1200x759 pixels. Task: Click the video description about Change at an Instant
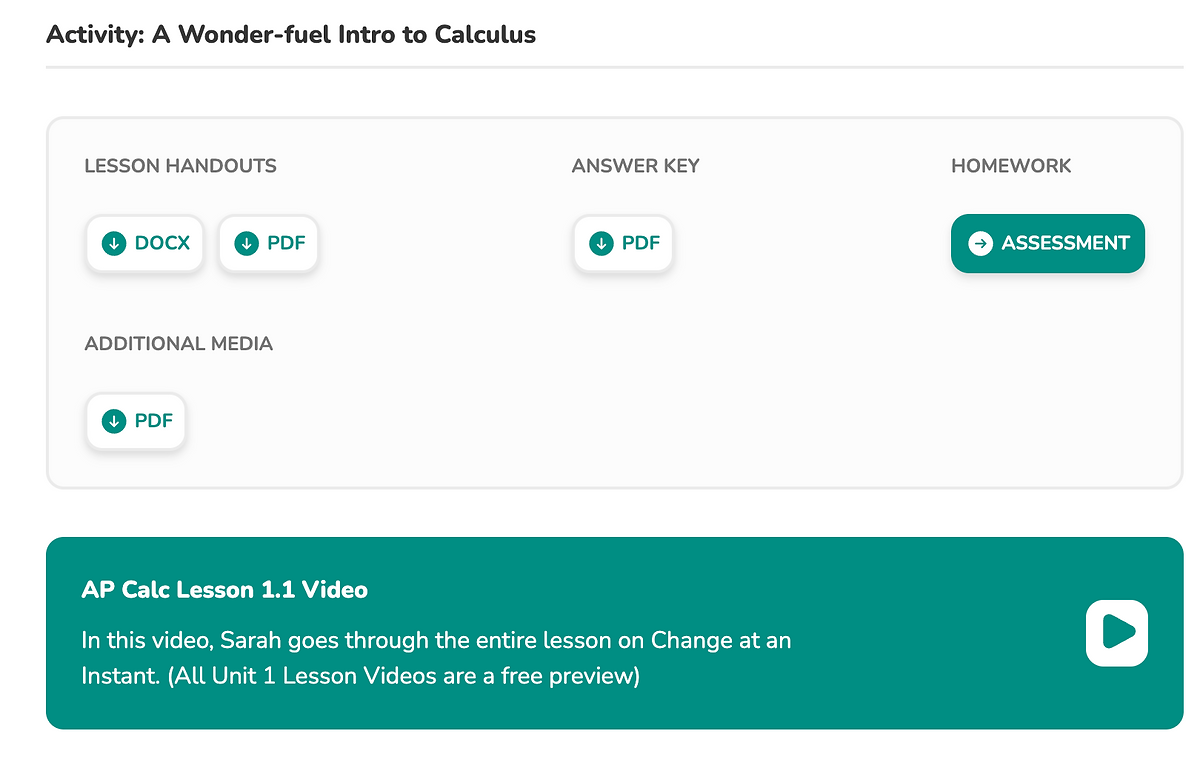[436, 640]
